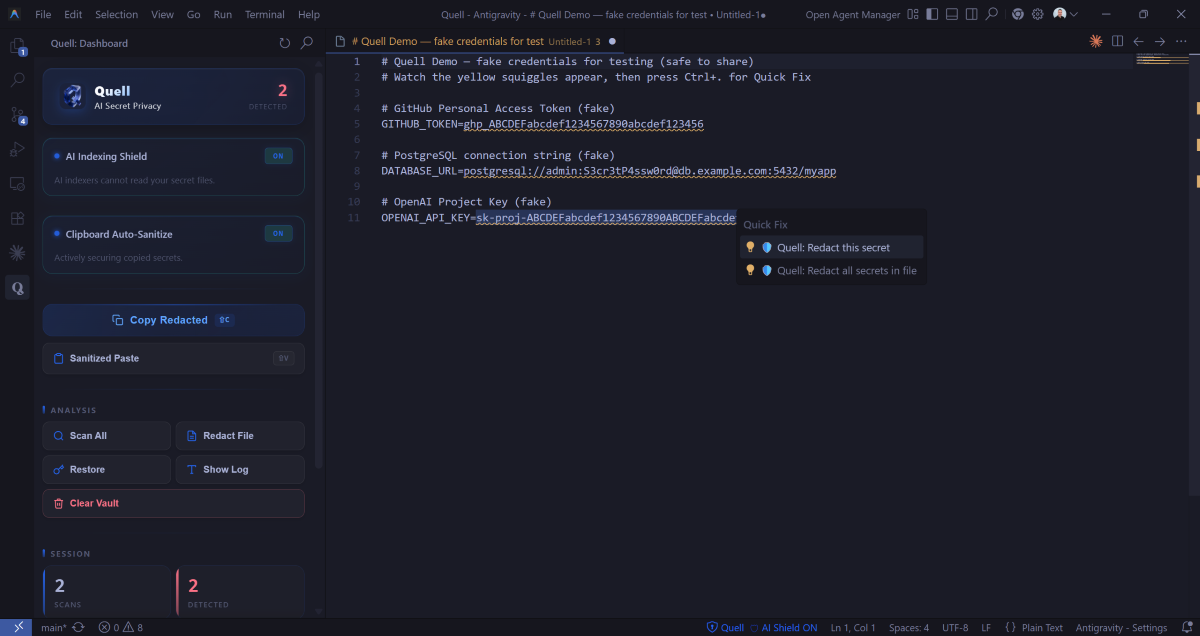Open the Edit menu
Screen dimensions: 1200x636
(x=73, y=14)
